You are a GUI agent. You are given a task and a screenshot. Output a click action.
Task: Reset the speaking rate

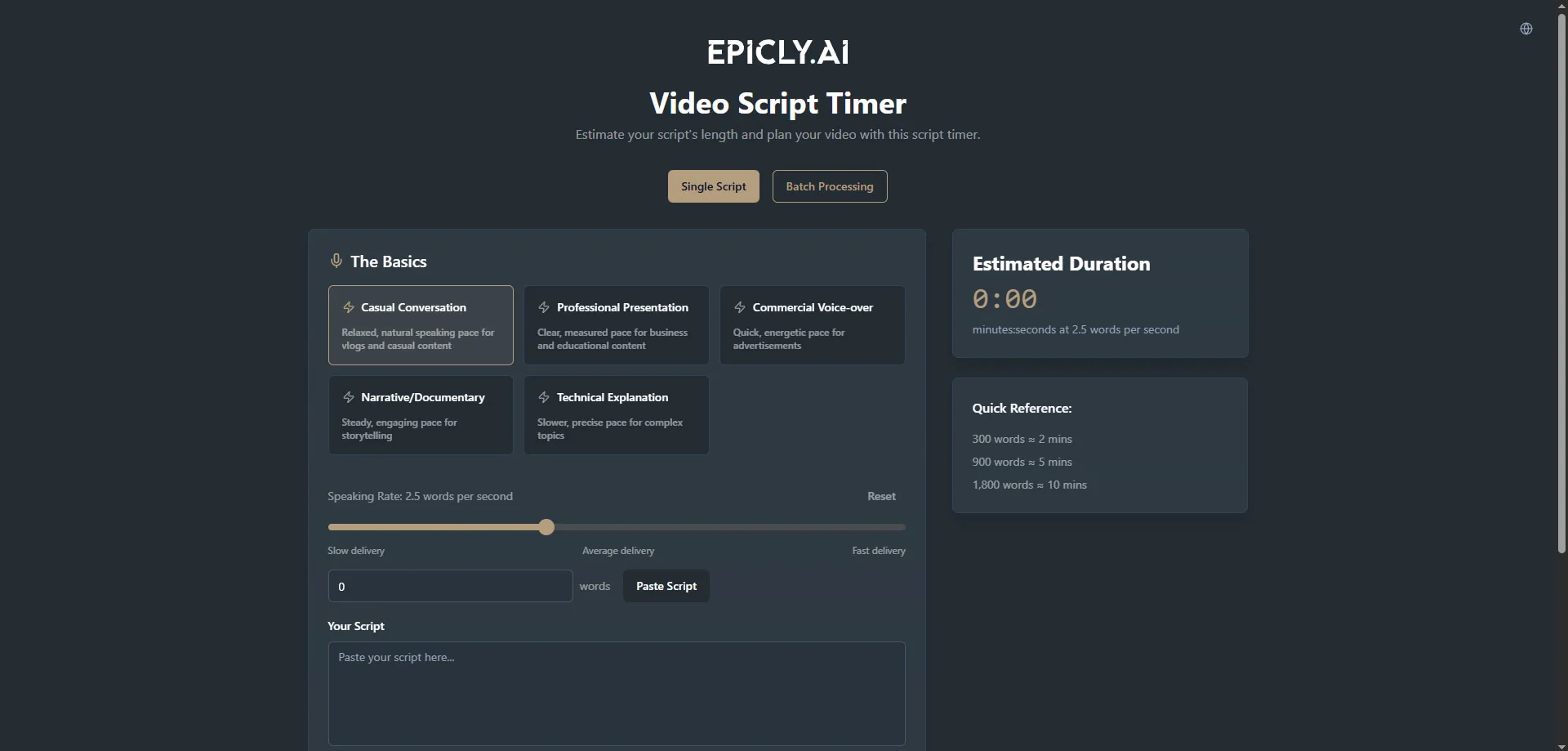881,496
